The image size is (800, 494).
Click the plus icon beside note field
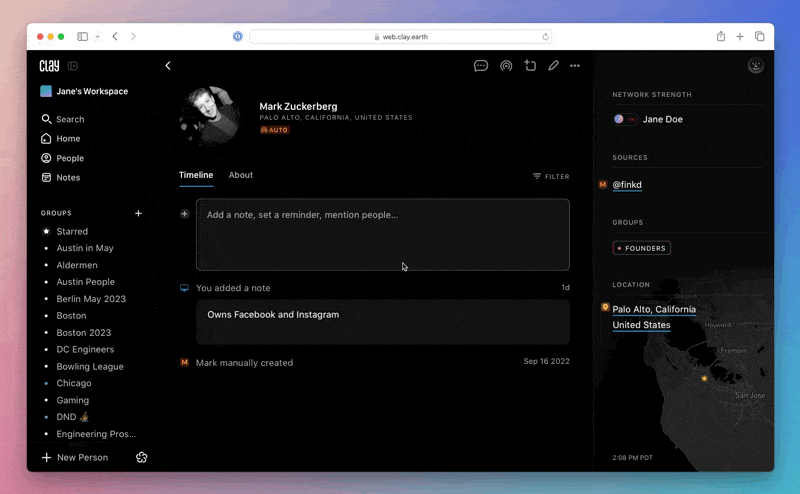tap(184, 214)
